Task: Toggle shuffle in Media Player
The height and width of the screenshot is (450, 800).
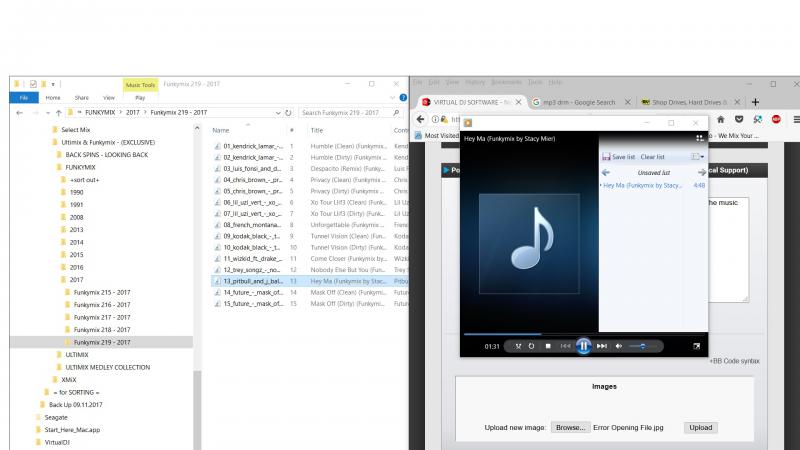Action: [518, 346]
